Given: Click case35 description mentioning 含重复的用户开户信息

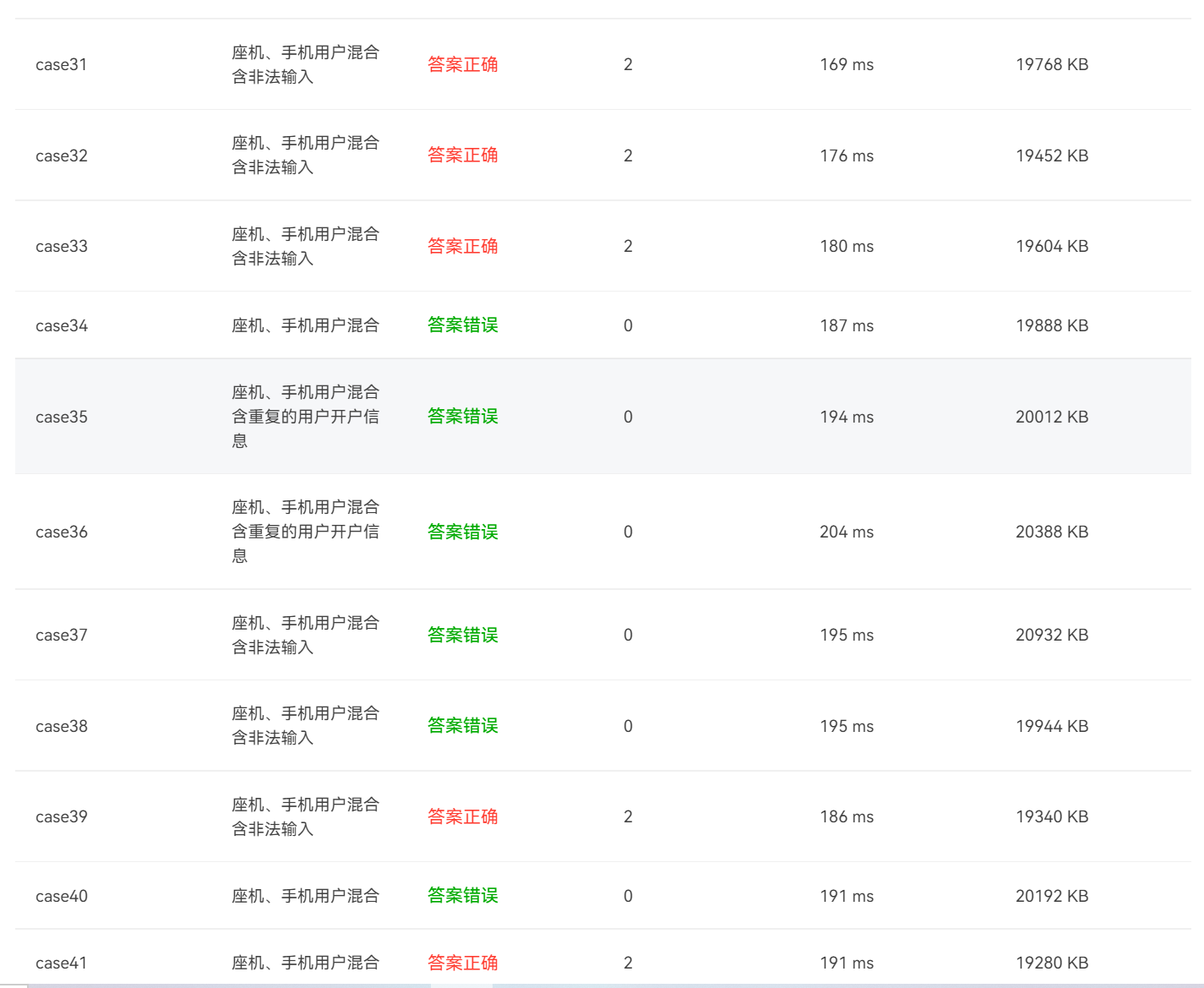Looking at the screenshot, I should 305,417.
